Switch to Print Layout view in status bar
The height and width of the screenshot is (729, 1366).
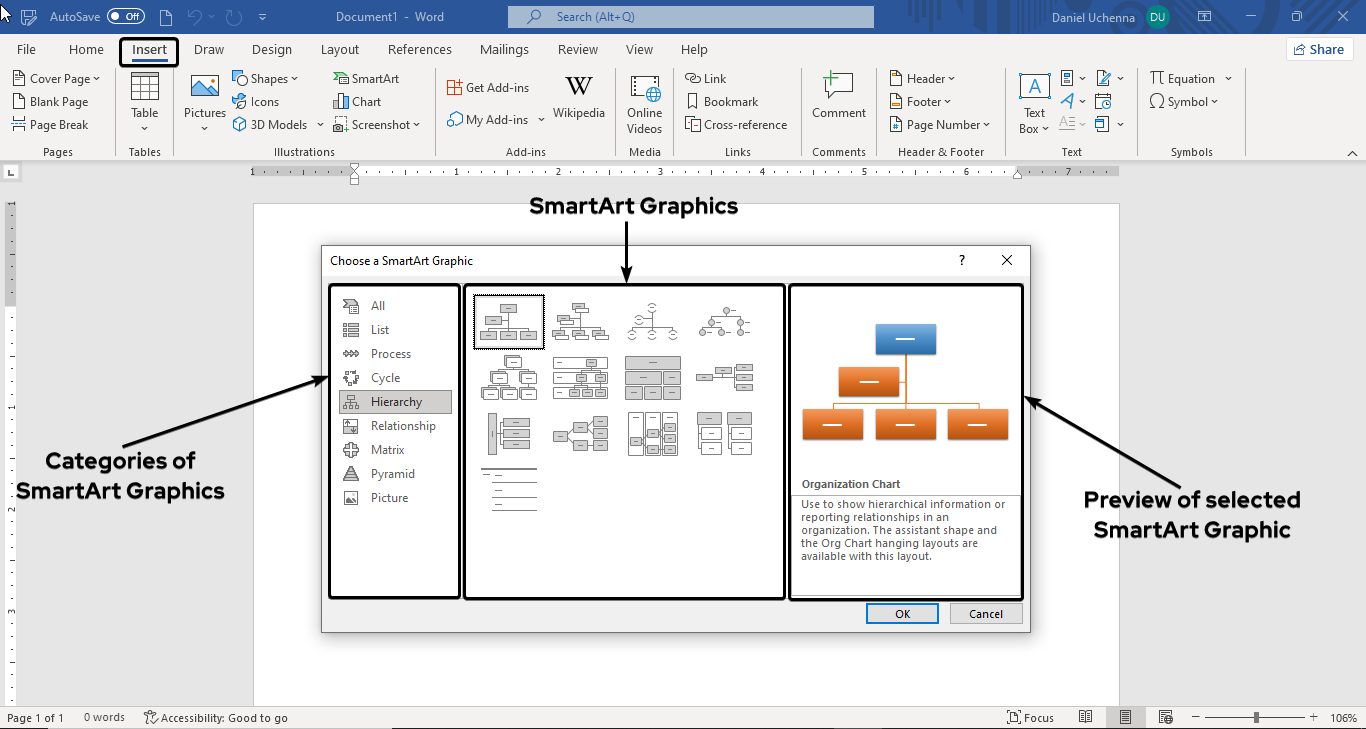(1125, 717)
